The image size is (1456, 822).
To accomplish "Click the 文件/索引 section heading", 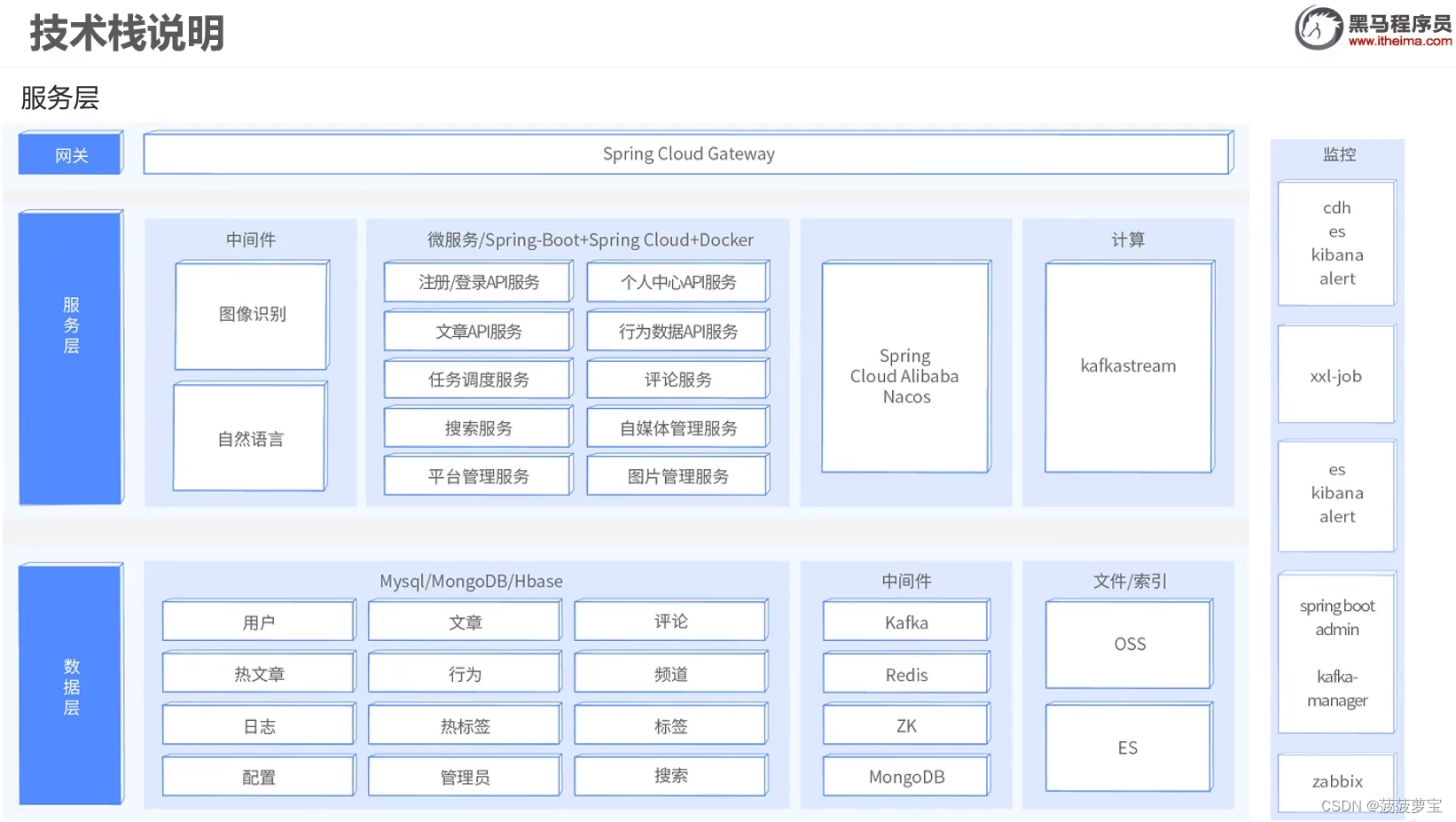I will (1129, 581).
